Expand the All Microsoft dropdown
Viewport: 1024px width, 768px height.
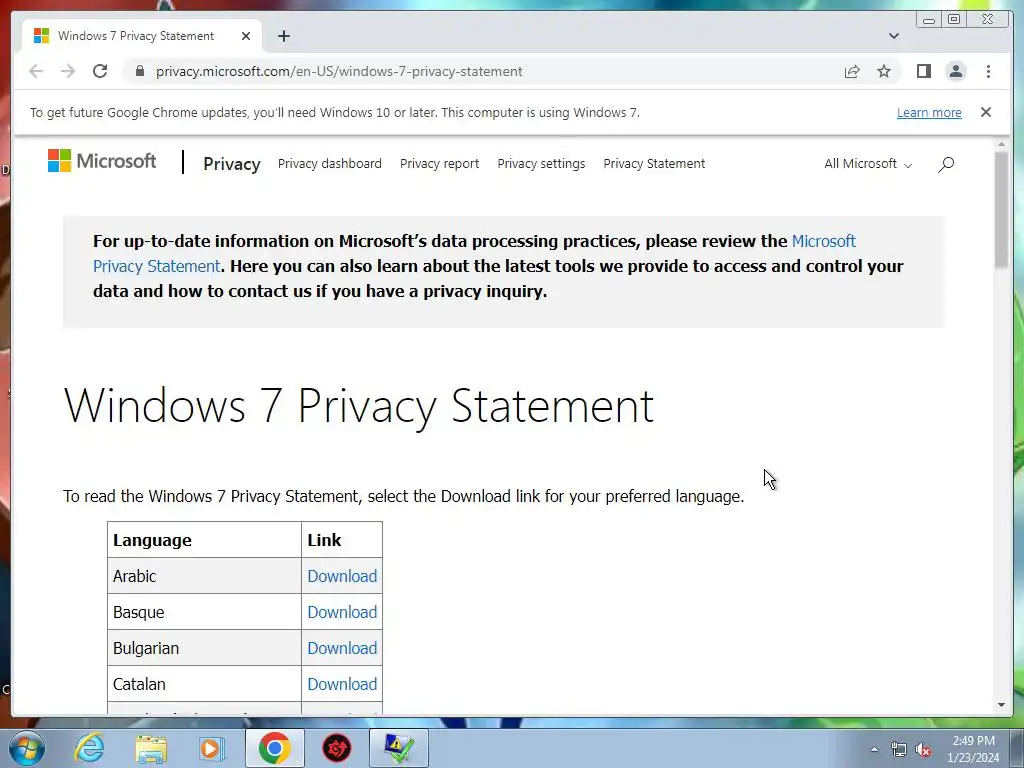tap(868, 164)
